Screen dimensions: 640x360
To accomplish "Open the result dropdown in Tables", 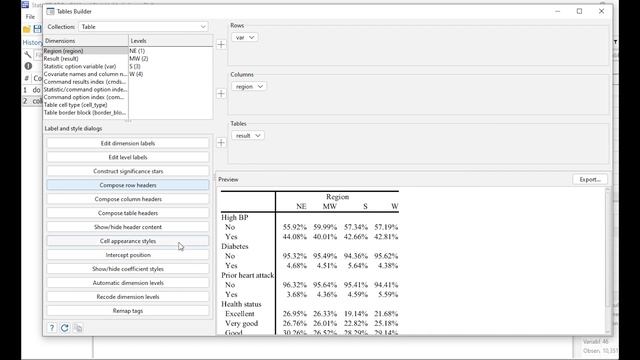I will pyautogui.click(x=248, y=136).
